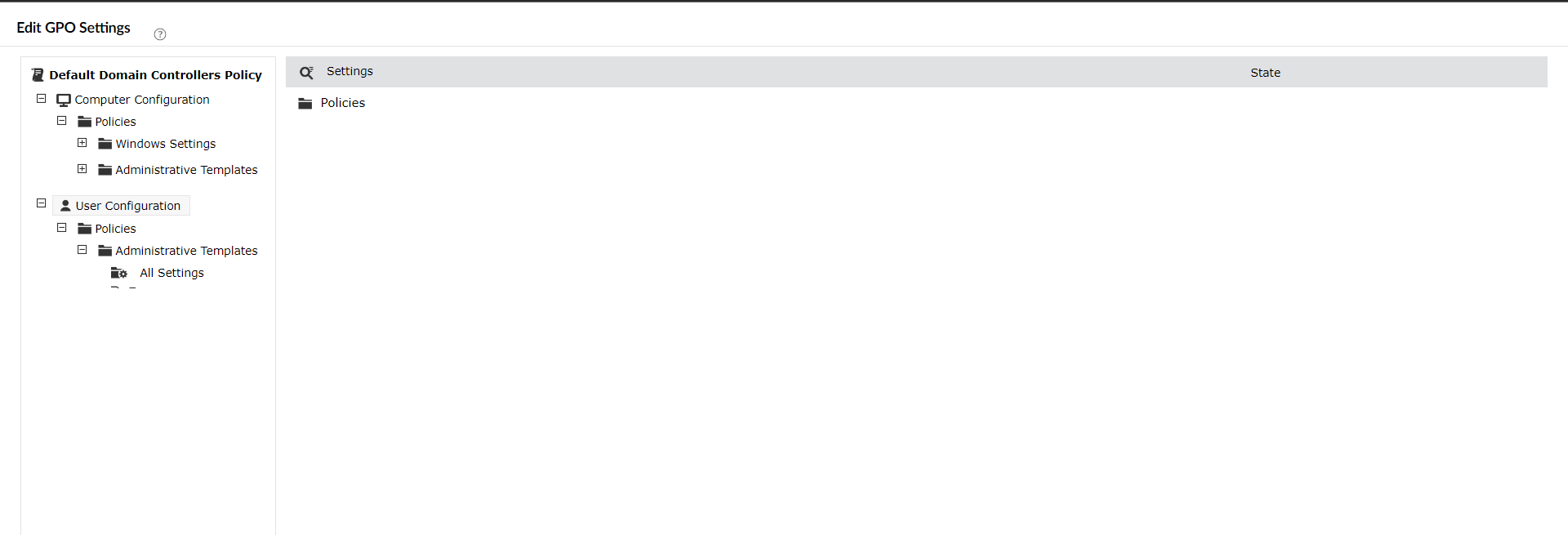Screen dimensions: 1568x535
Task: Click the Computer Configuration monitor icon
Action: [64, 100]
